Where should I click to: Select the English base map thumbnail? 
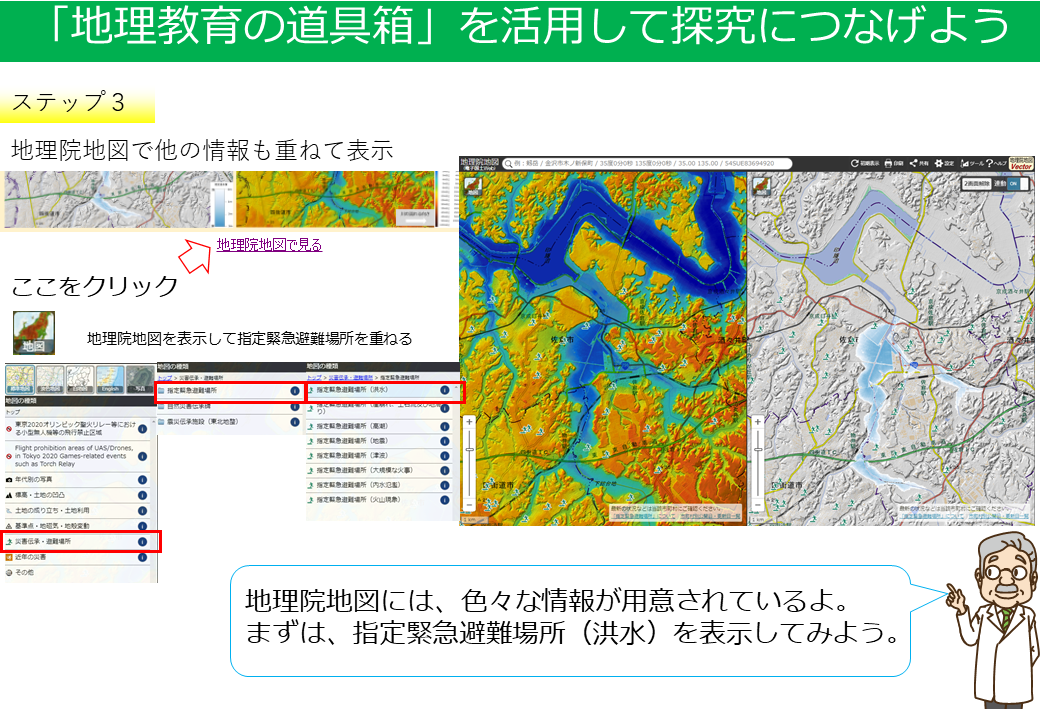[110, 380]
